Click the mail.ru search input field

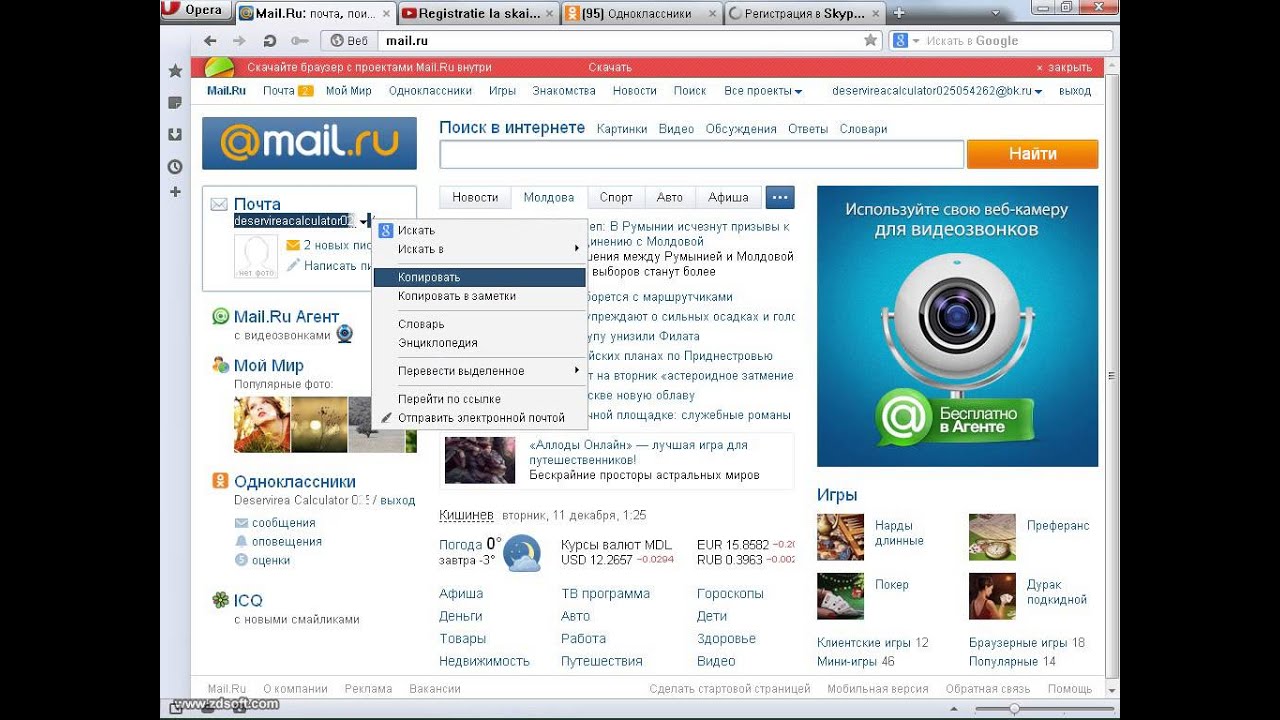point(701,154)
